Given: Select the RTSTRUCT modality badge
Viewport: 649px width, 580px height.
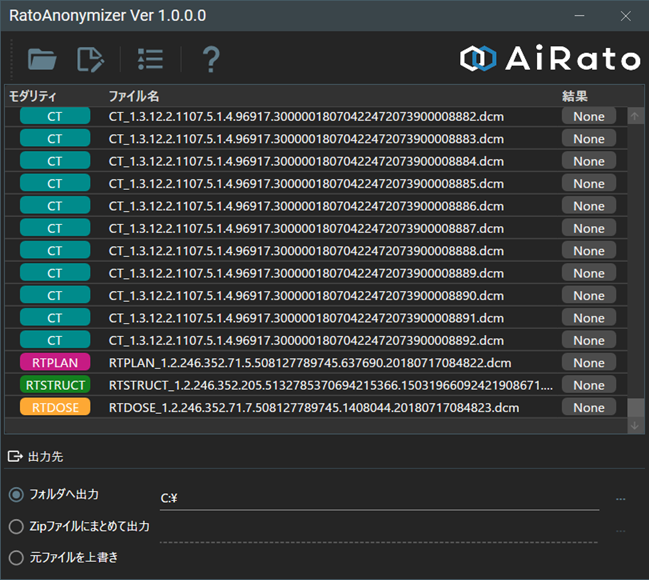Looking at the screenshot, I should pos(55,385).
